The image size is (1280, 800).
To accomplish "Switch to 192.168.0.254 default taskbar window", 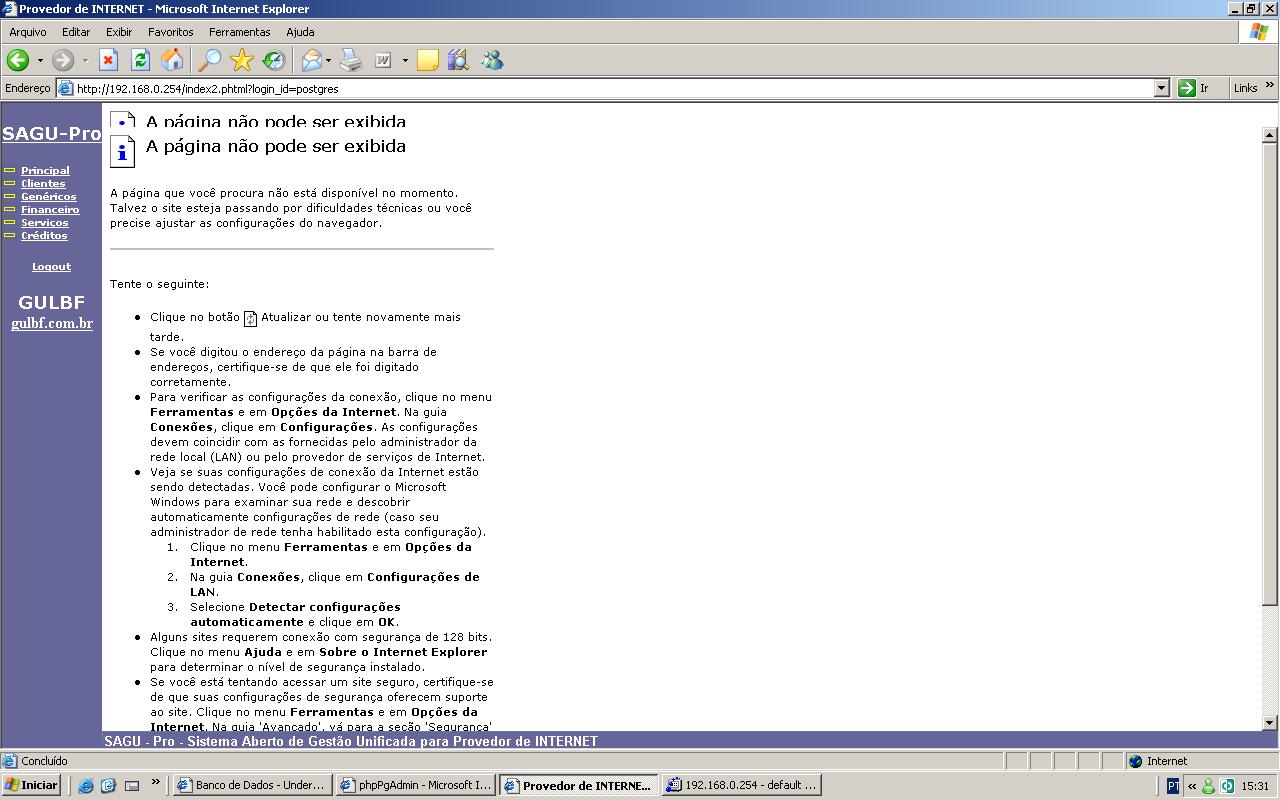I will tap(742, 785).
